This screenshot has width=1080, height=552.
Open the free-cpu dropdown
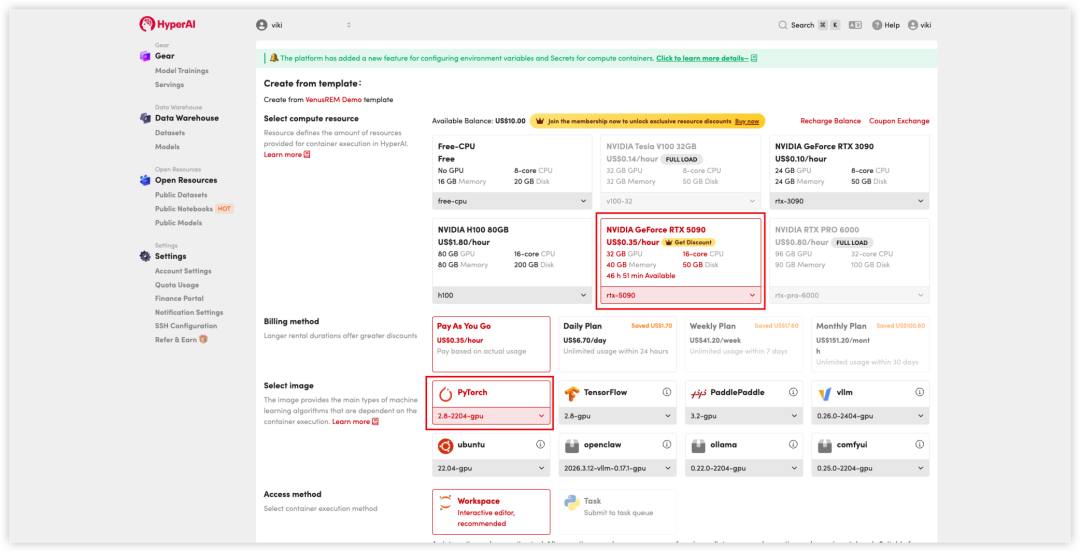(512, 201)
